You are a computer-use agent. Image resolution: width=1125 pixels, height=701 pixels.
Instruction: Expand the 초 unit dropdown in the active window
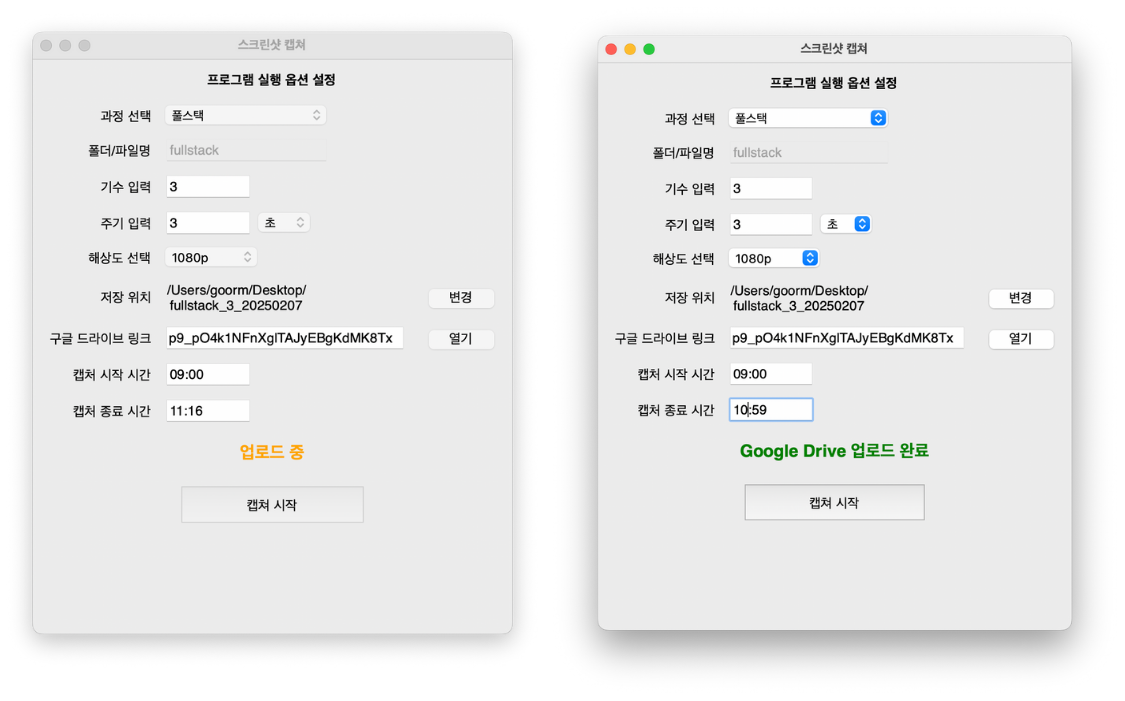point(845,224)
